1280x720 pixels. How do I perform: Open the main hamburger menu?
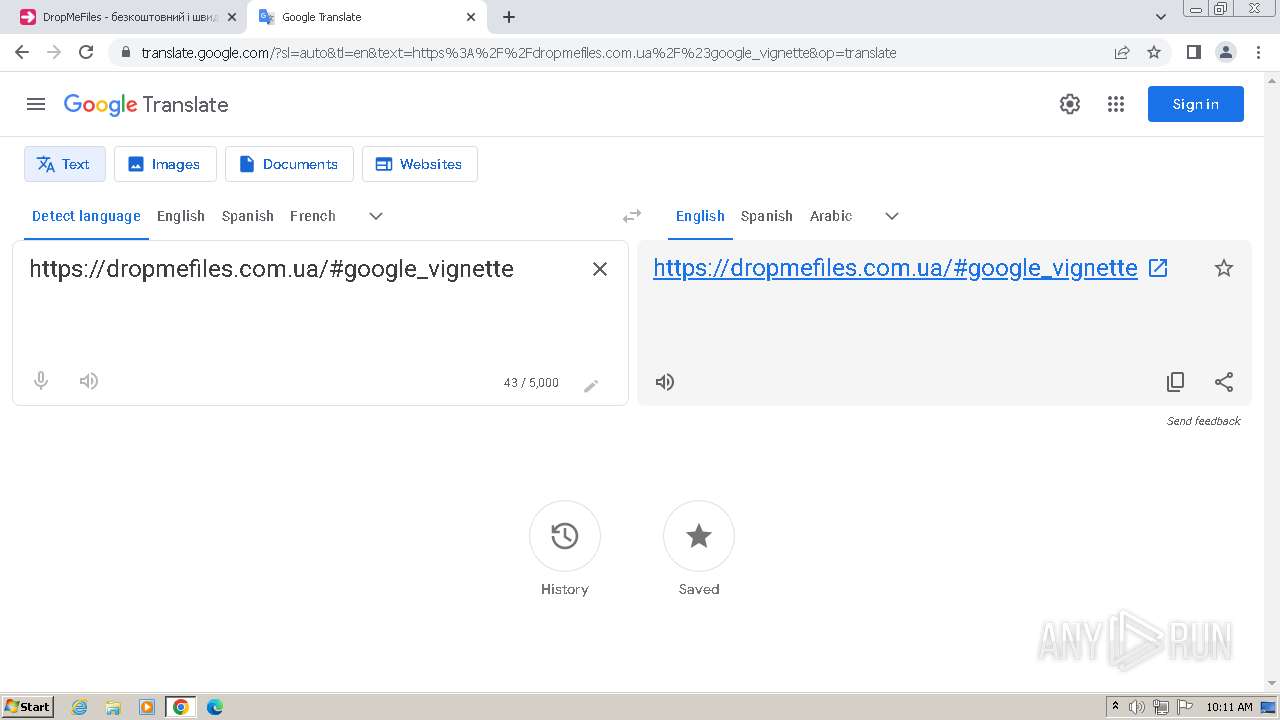click(x=36, y=104)
